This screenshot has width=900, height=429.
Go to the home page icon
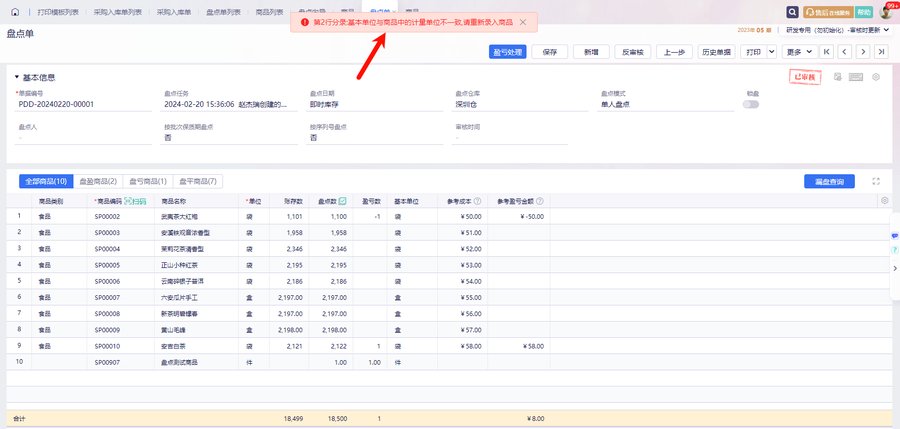pyautogui.click(x=14, y=12)
